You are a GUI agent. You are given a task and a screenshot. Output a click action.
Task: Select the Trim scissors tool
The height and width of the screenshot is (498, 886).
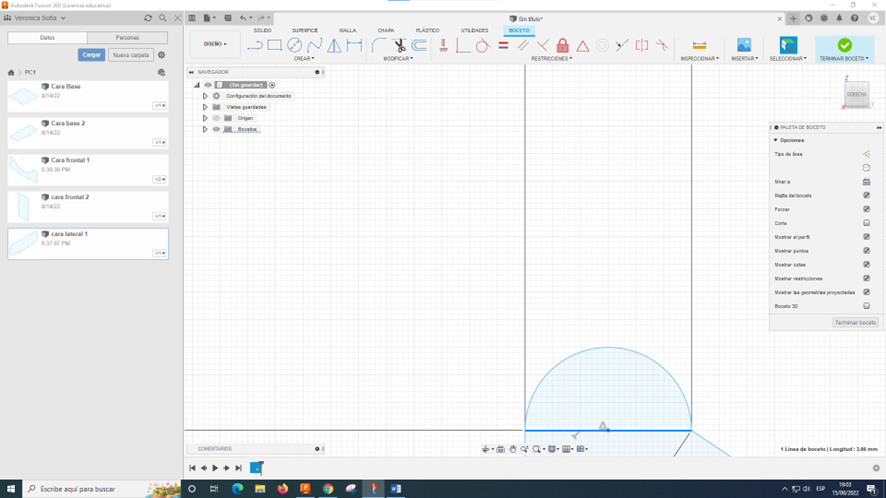[x=399, y=45]
